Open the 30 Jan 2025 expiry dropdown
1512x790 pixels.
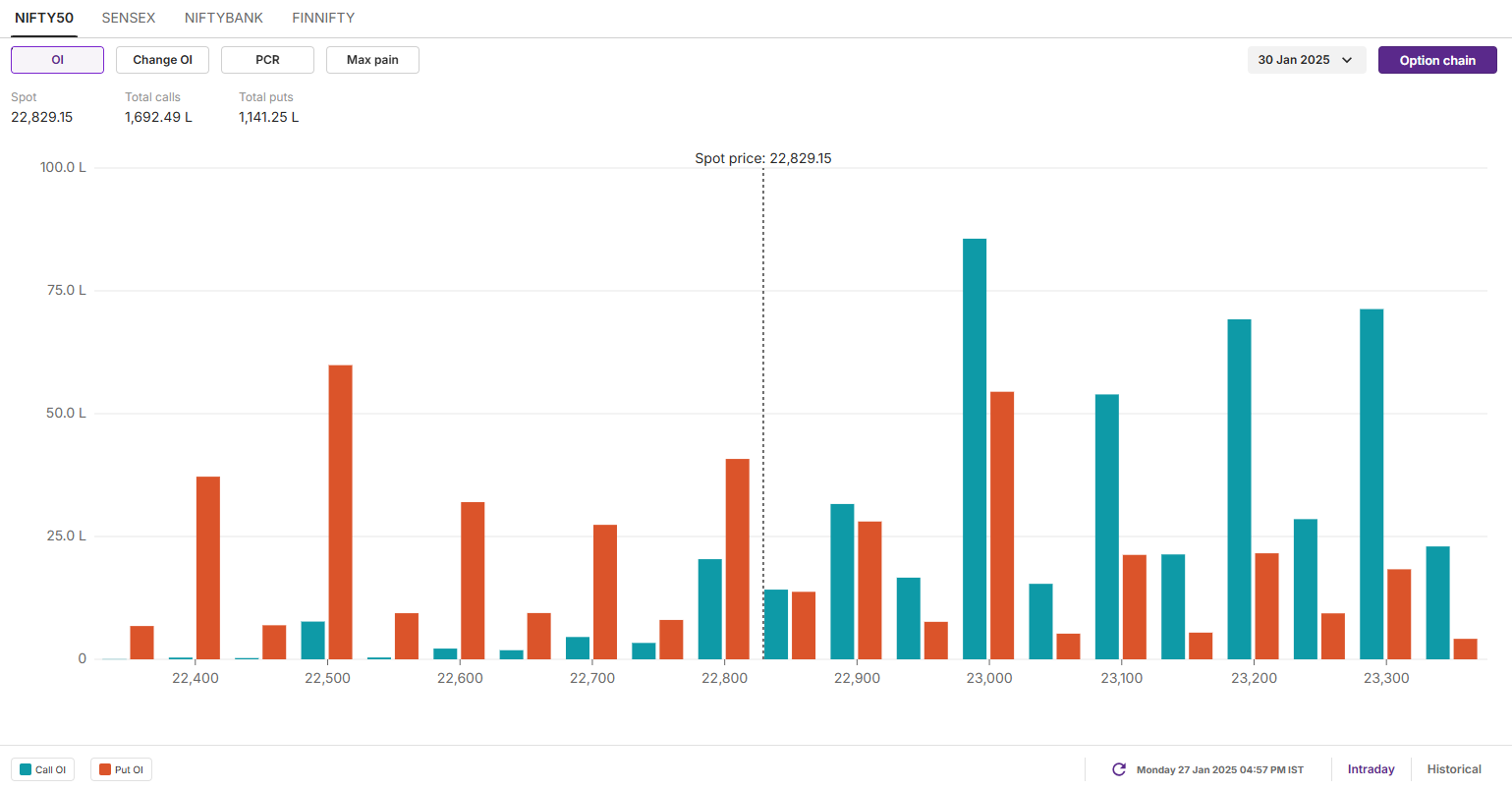click(1306, 60)
